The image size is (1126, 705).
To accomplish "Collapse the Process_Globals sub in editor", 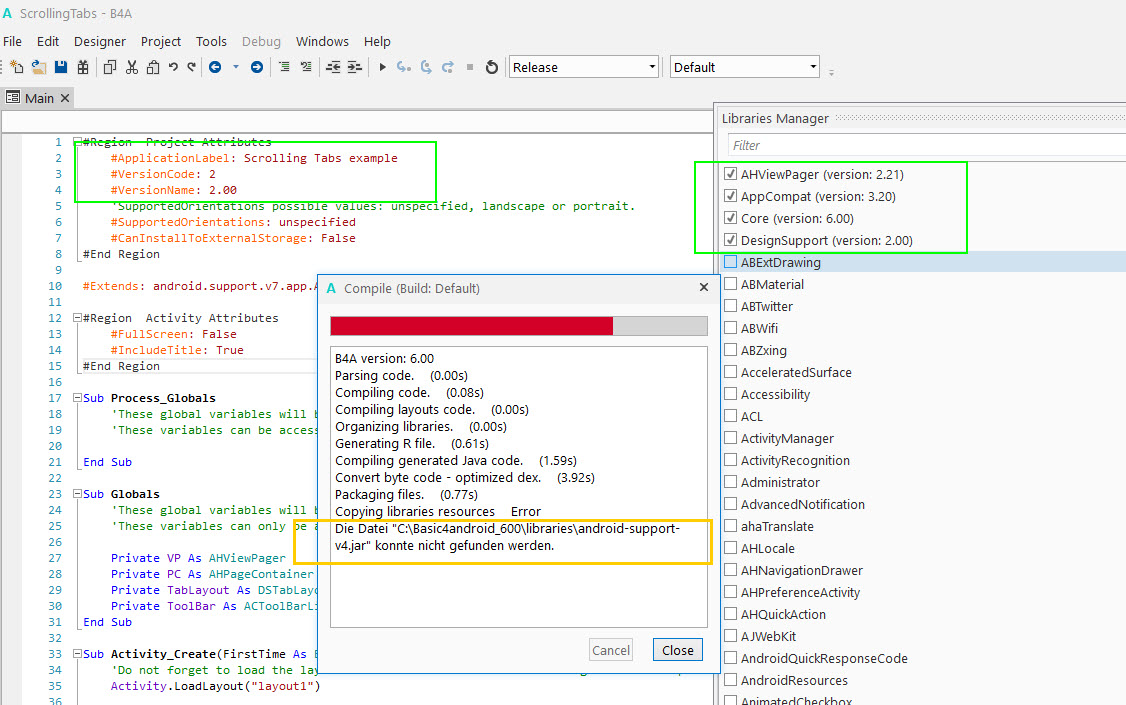I will [x=77, y=398].
